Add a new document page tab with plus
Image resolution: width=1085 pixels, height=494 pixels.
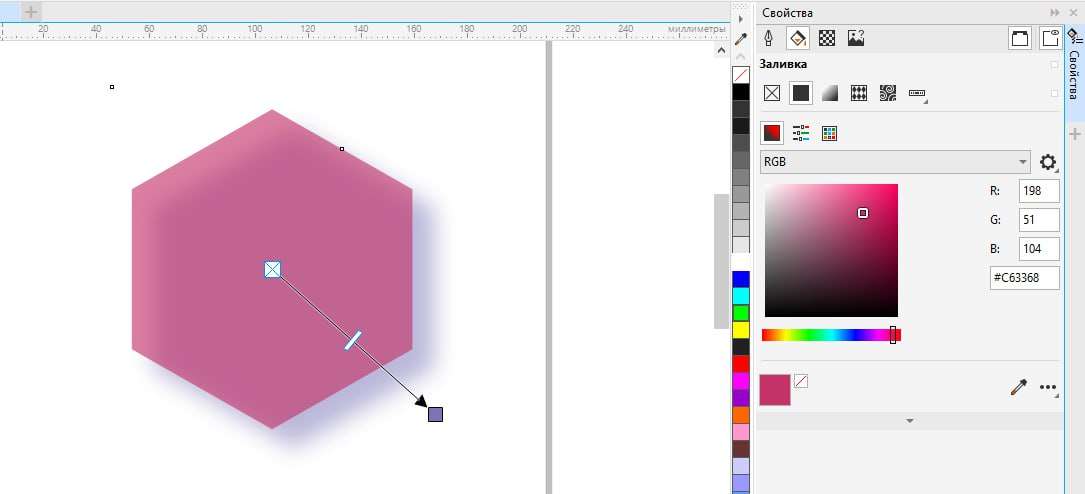click(x=31, y=11)
